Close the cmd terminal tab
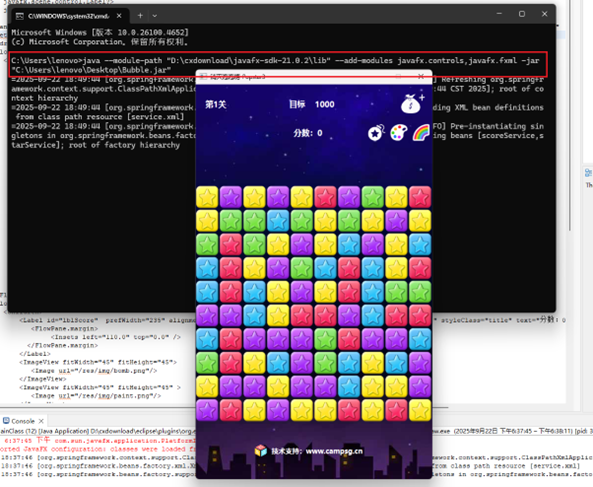The width and height of the screenshot is (593, 487). (119, 16)
